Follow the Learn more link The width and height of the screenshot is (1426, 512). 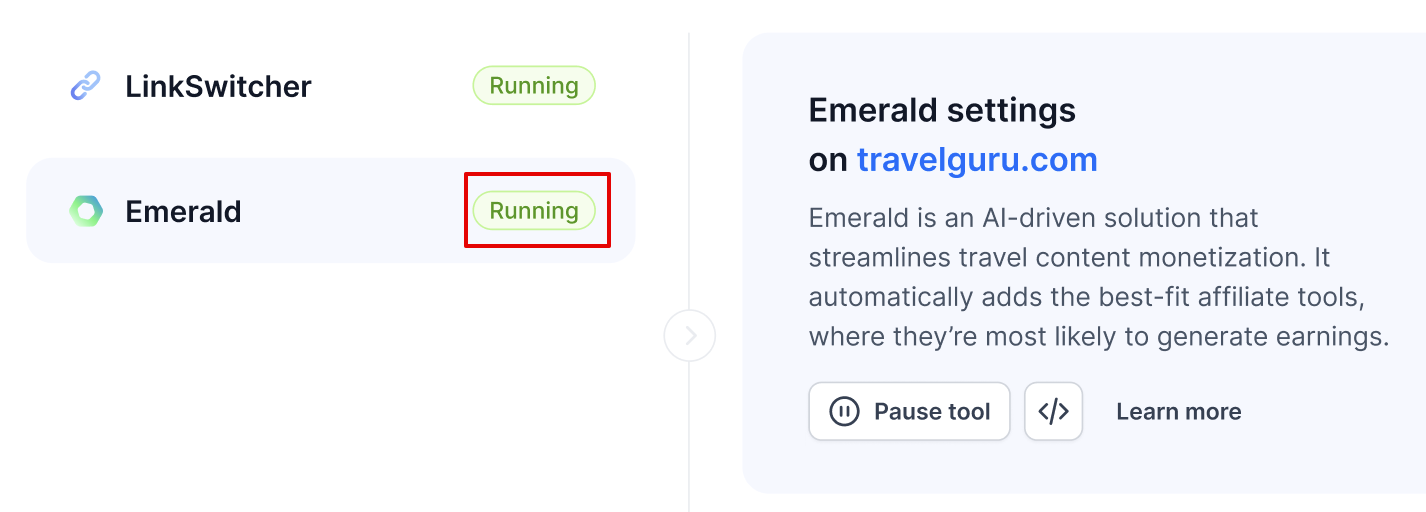[1179, 411]
